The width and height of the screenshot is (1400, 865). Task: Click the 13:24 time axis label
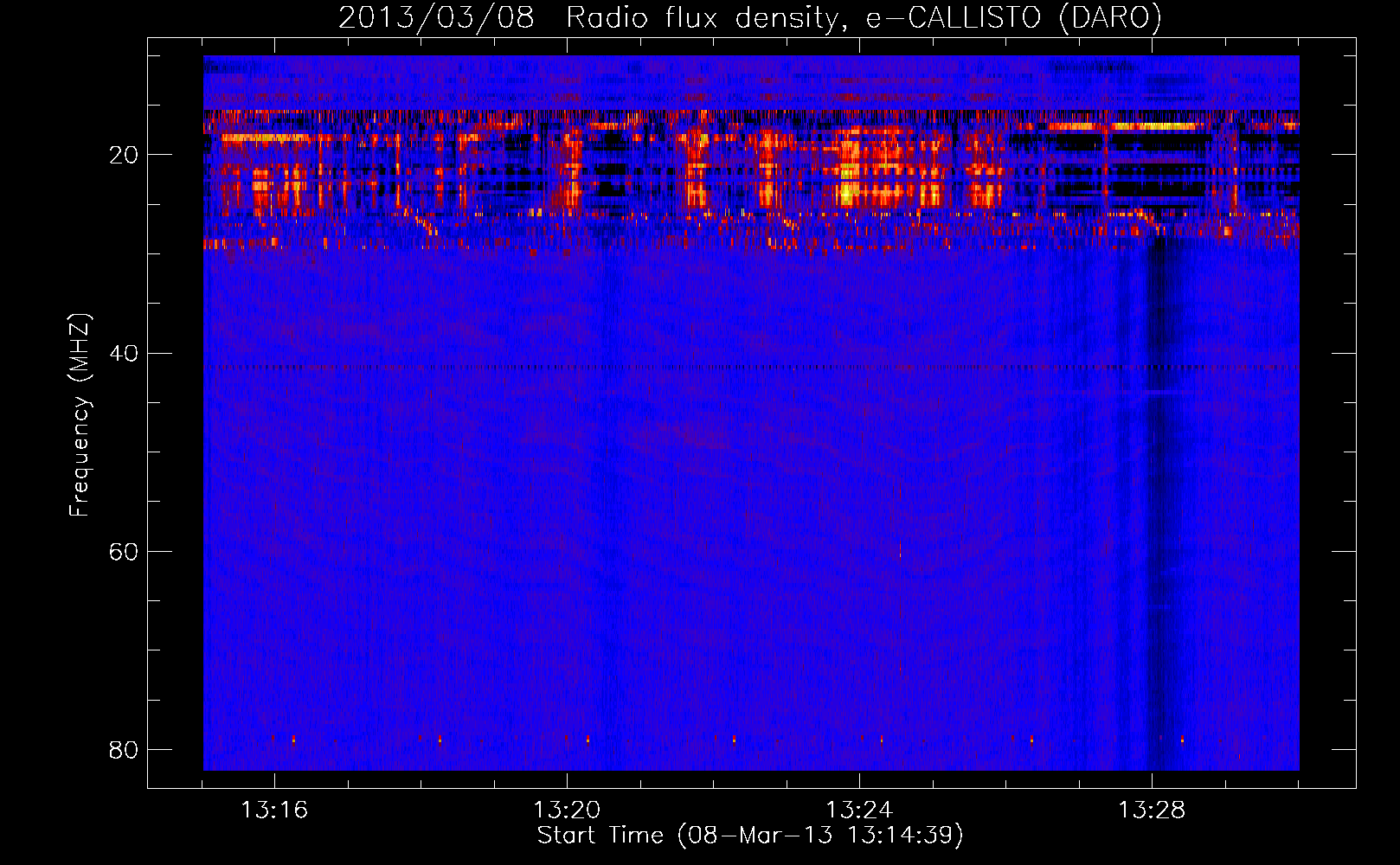click(859, 811)
